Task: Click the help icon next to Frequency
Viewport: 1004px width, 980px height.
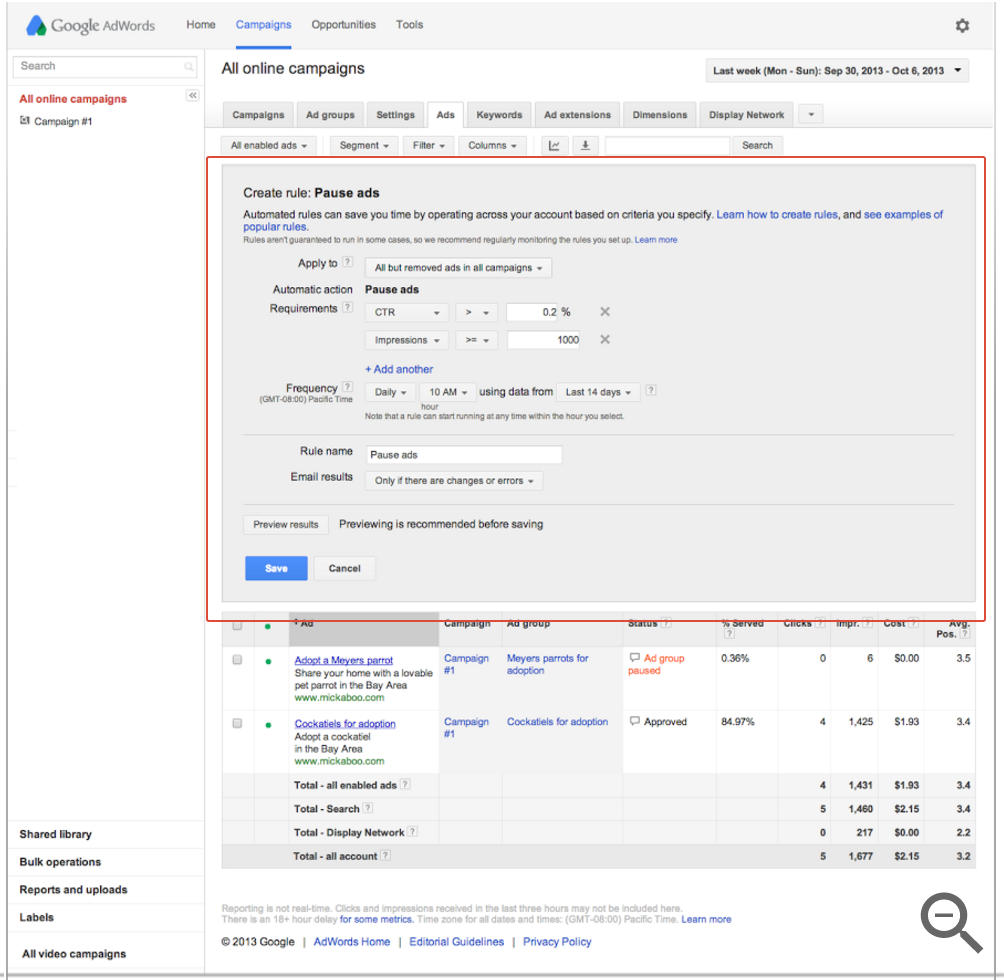Action: 348,387
